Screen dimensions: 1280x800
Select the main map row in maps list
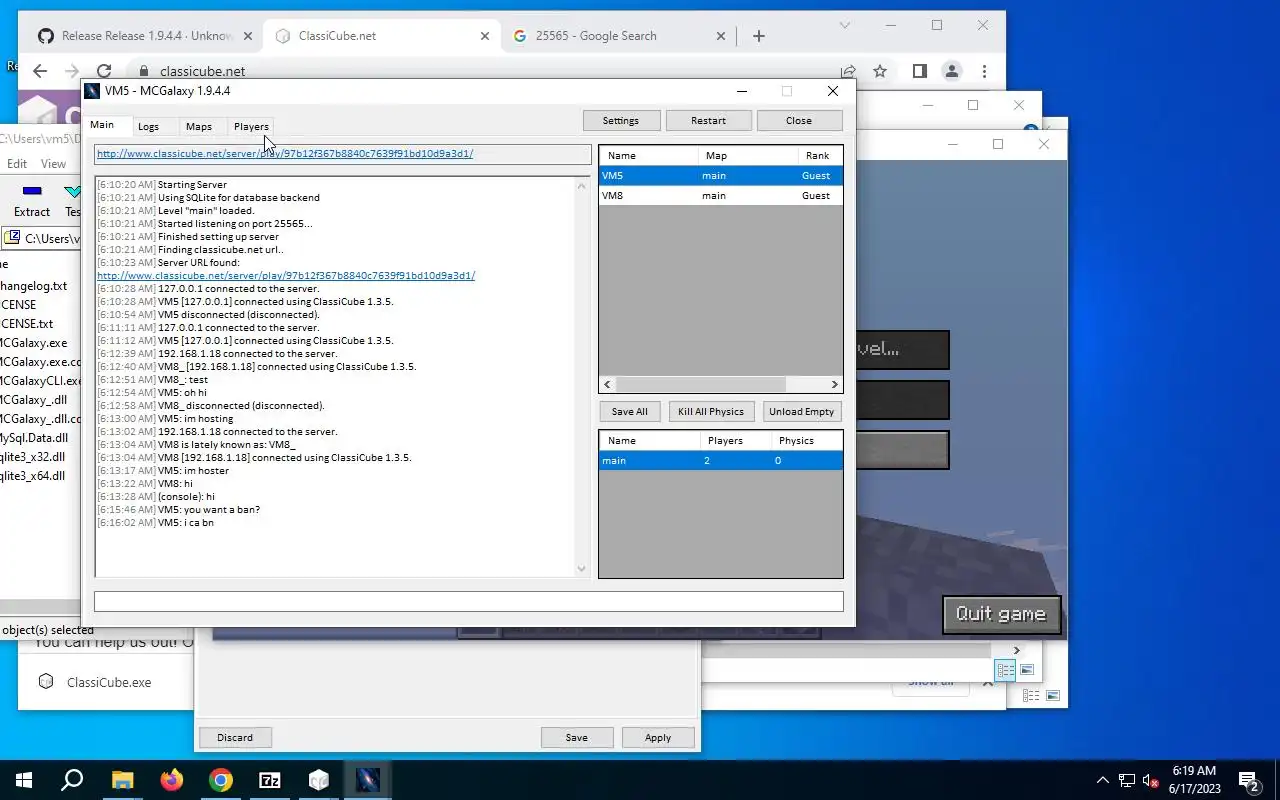[720, 460]
